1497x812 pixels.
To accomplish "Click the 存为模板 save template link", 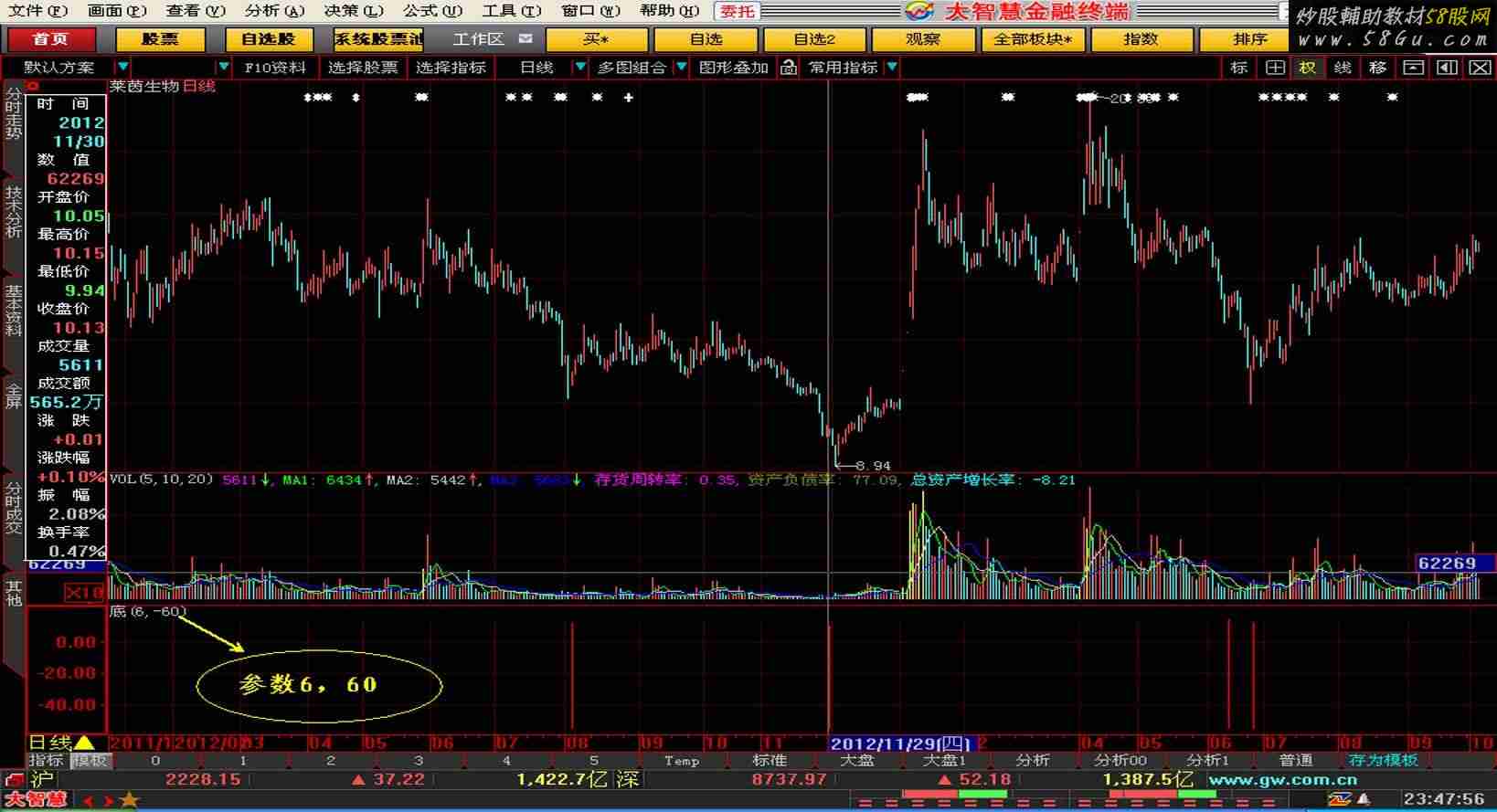I will [1384, 760].
